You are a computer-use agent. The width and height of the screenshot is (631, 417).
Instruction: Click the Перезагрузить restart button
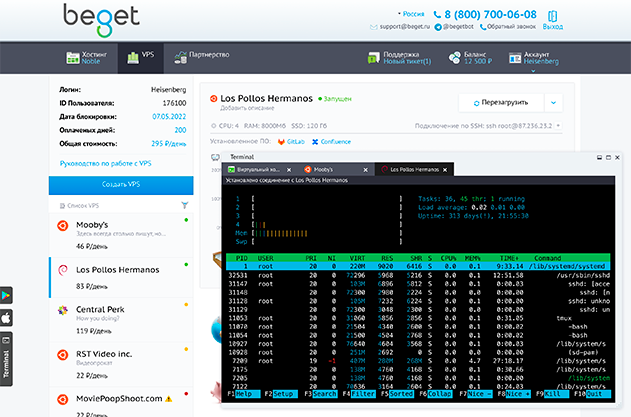501,103
